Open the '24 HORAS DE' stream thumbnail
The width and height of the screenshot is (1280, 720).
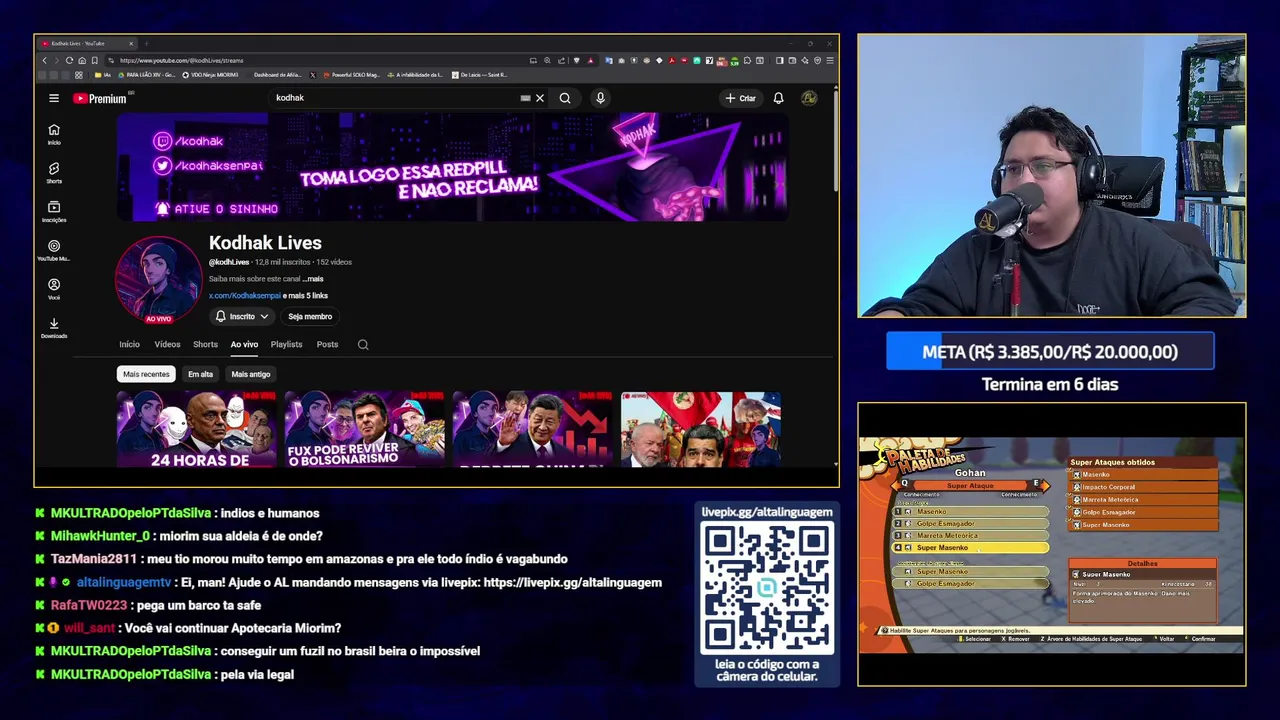pos(196,429)
